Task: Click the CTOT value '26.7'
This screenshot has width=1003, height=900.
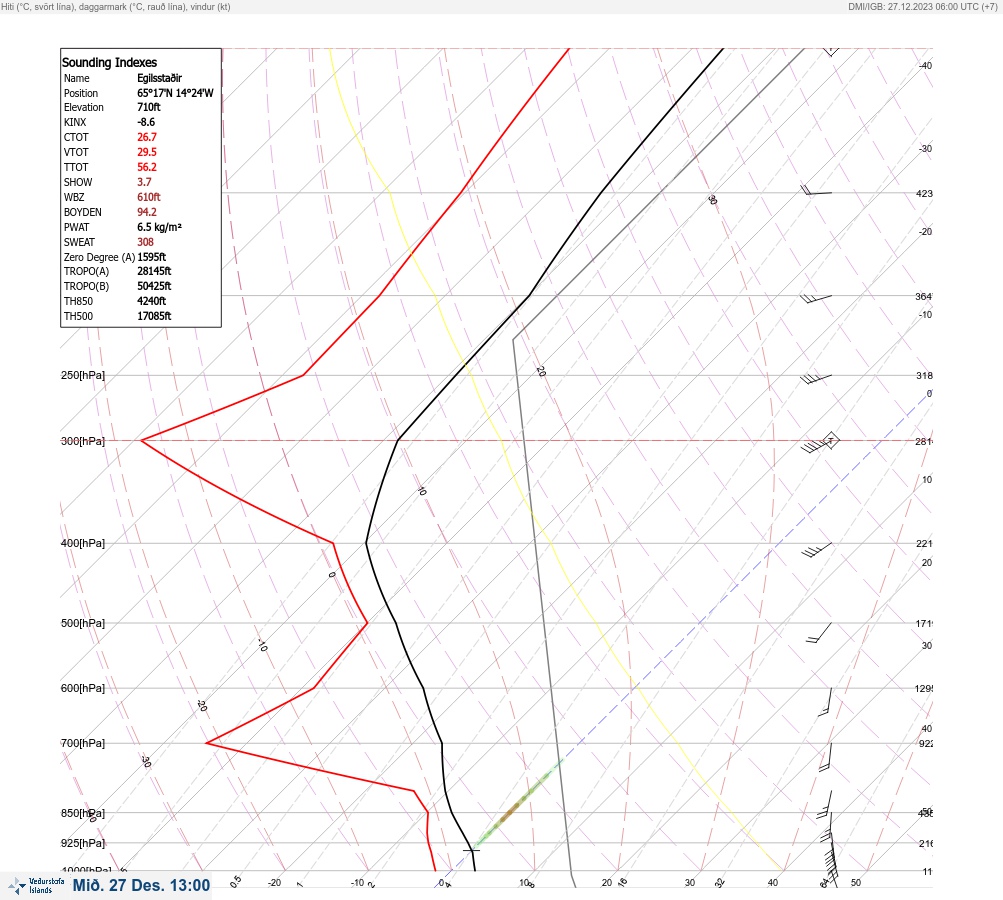Action: (146, 137)
